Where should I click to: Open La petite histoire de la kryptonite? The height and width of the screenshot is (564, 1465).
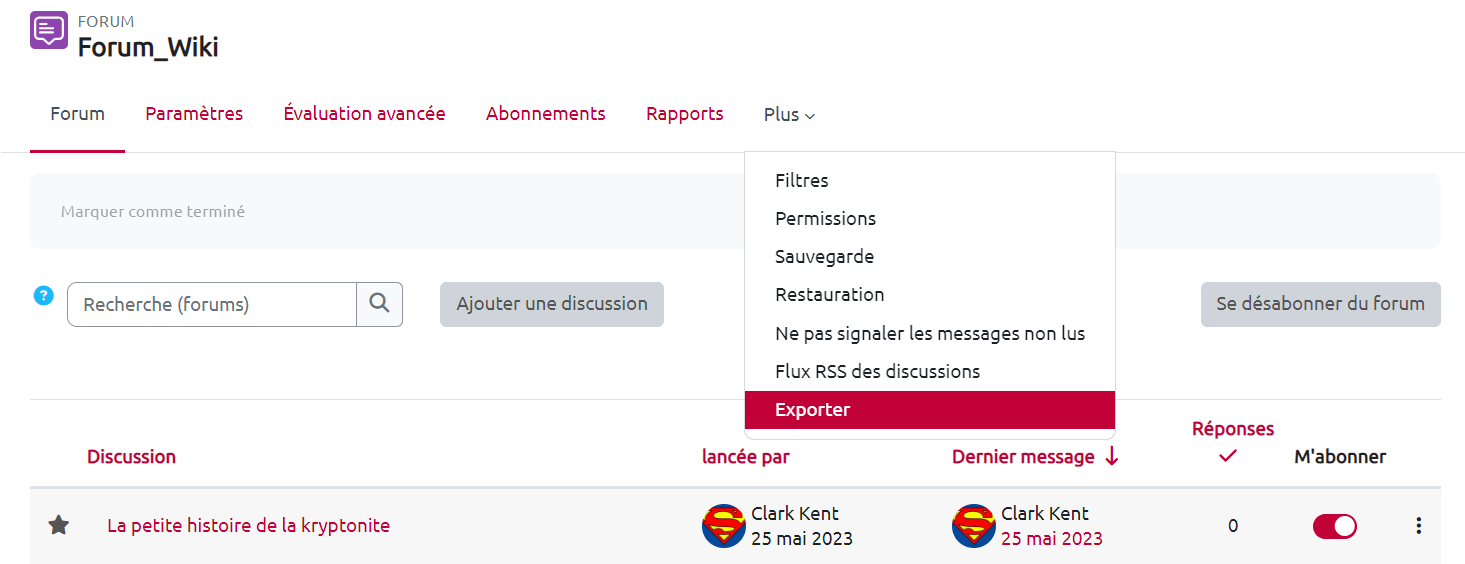[x=248, y=525]
